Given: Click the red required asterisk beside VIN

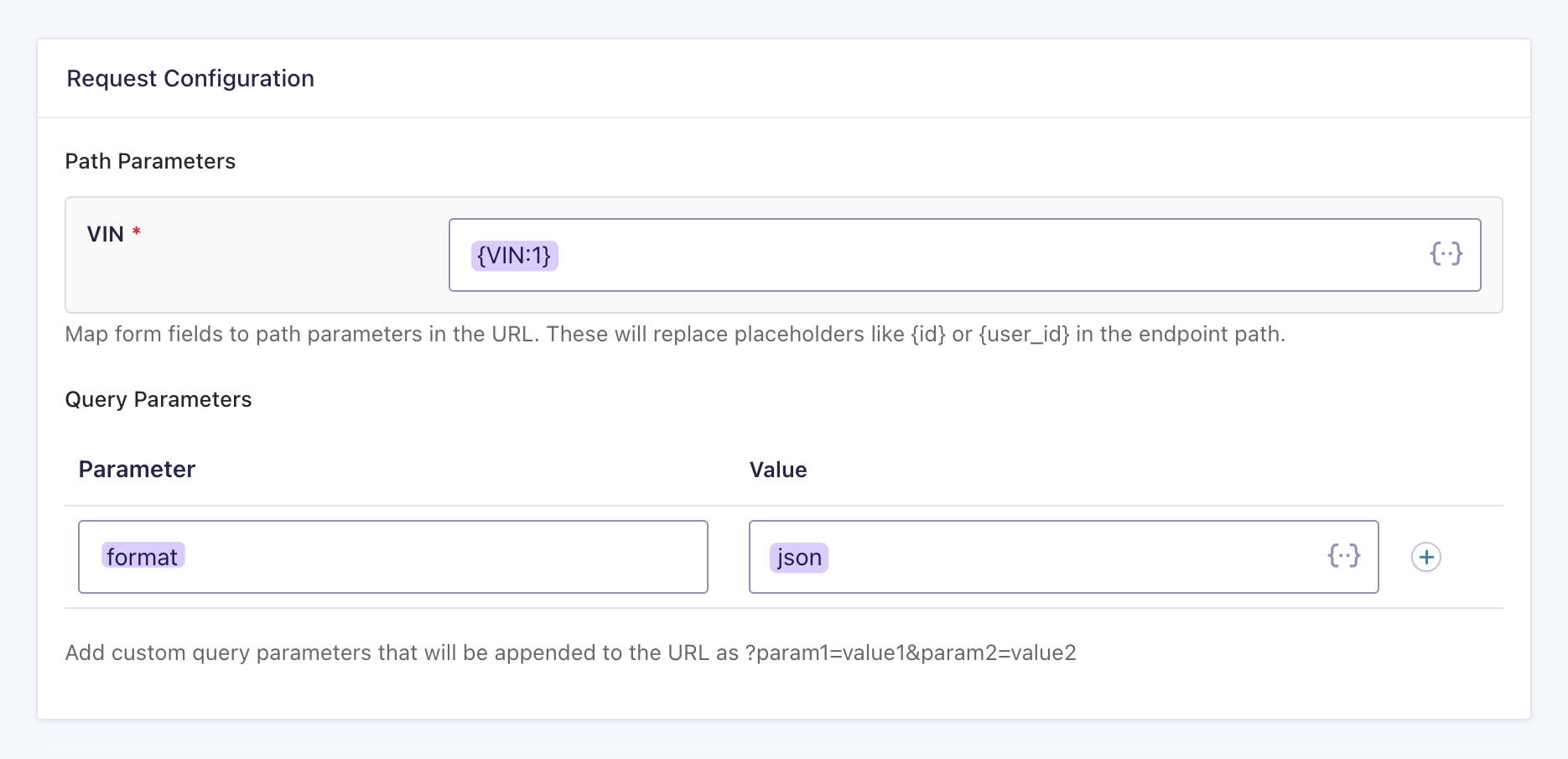Looking at the screenshot, I should (x=136, y=231).
